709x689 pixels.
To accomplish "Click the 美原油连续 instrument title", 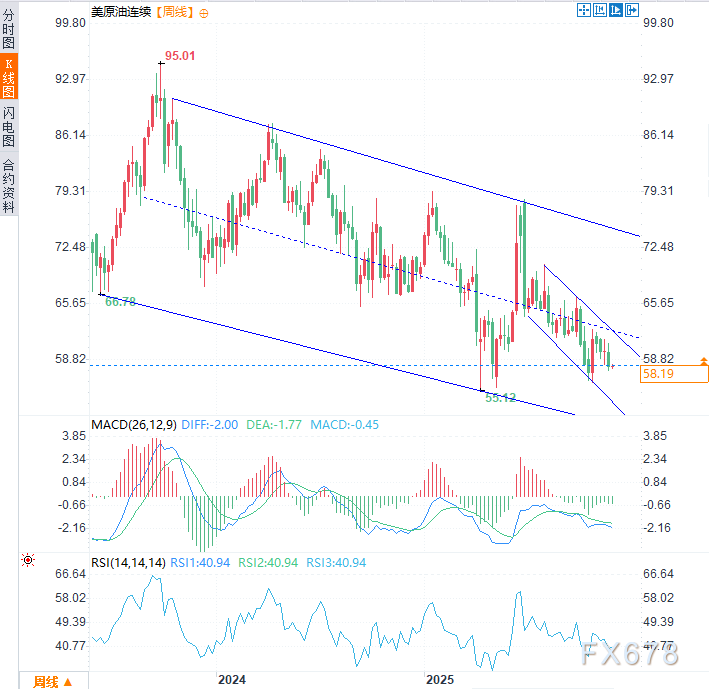I will [x=119, y=13].
